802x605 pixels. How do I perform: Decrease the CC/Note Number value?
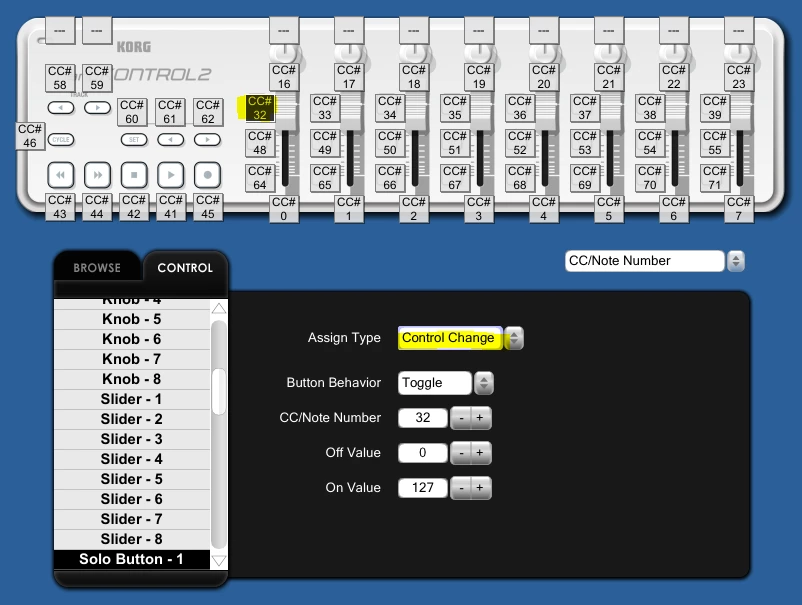click(x=461, y=418)
